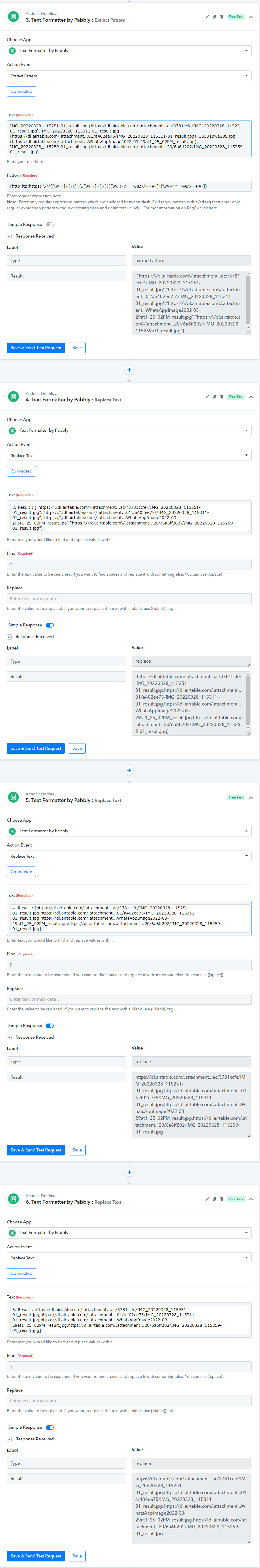Image resolution: width=260 pixels, height=1568 pixels.
Task: Open Choose App dropdown in step 6
Action: [129, 1233]
